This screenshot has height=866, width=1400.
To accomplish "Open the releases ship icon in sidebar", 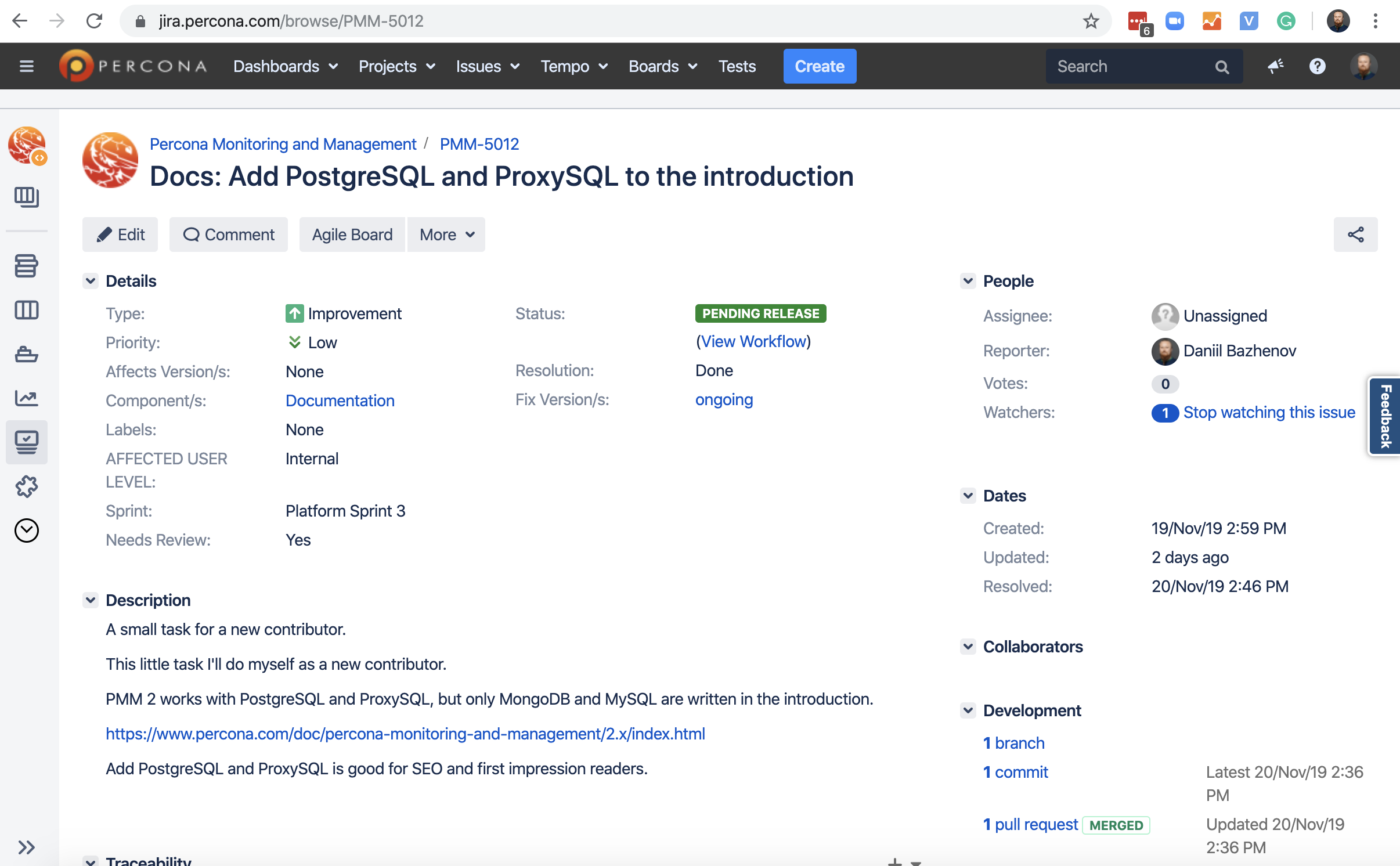I will [x=27, y=354].
